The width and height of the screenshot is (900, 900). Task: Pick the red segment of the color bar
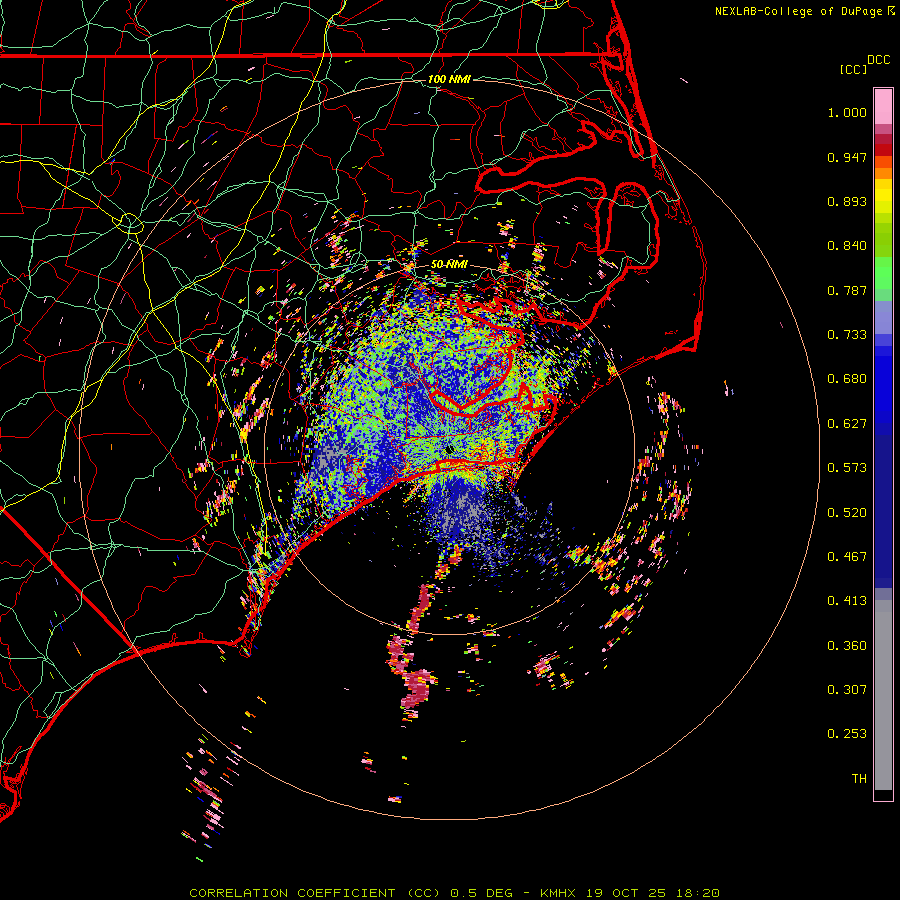883,150
